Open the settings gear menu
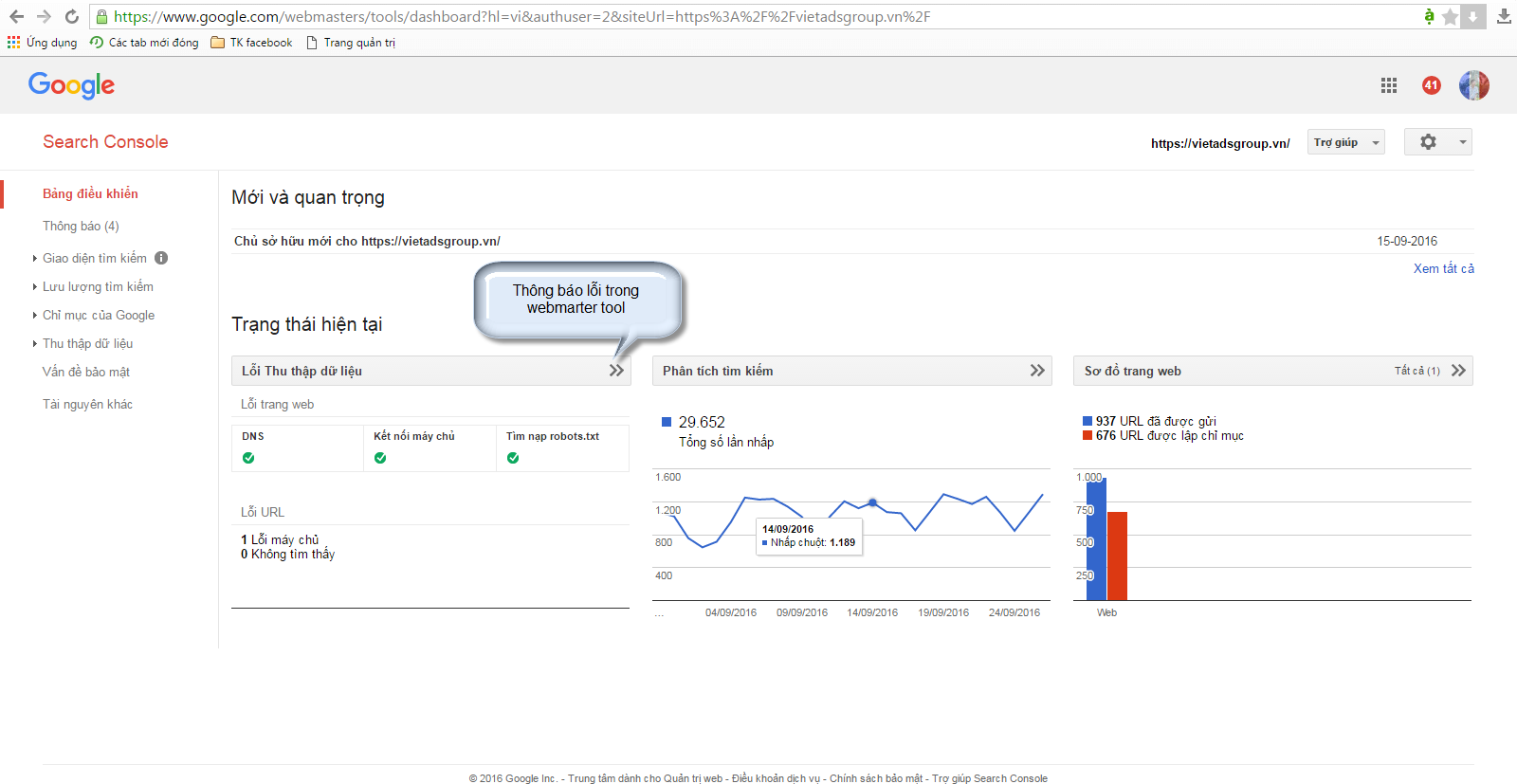 coord(1437,142)
